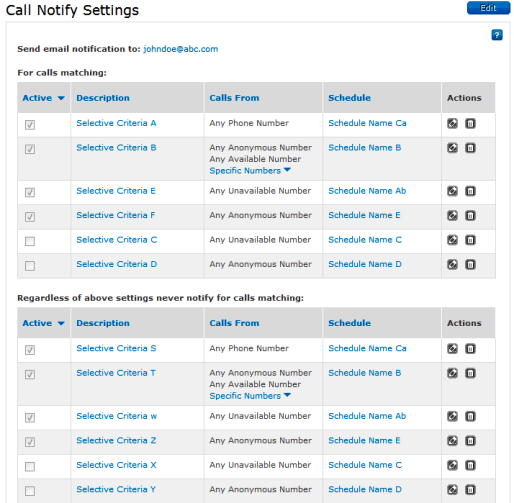This screenshot has height=503, width=514.
Task: Click the blue Edit button
Action: tap(488, 8)
